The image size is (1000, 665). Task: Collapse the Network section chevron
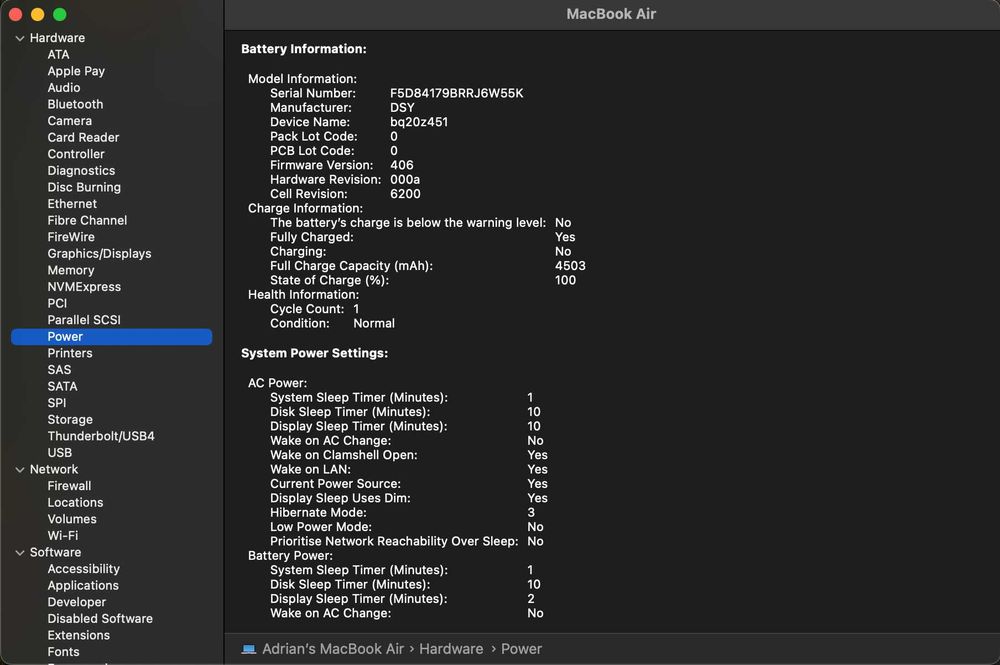20,470
